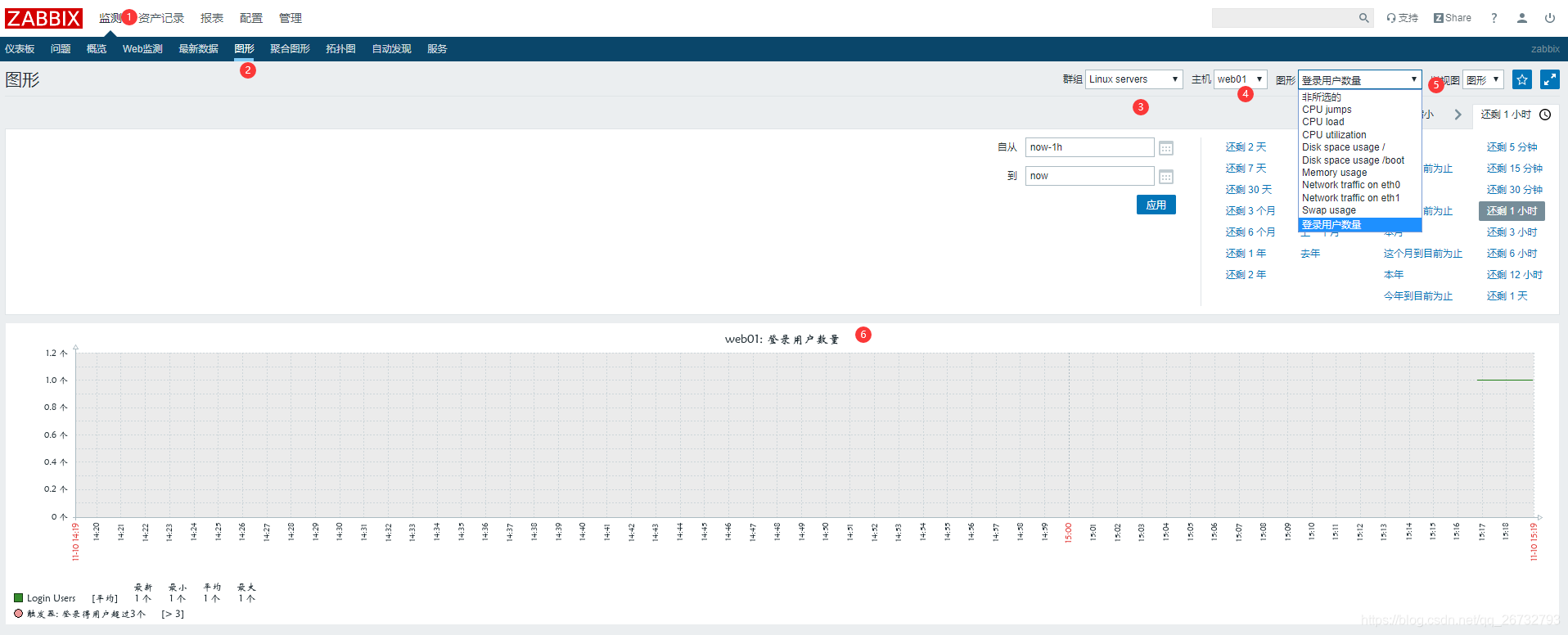Go to 拓扑图 submenu
1568x635 pixels.
pyautogui.click(x=340, y=49)
